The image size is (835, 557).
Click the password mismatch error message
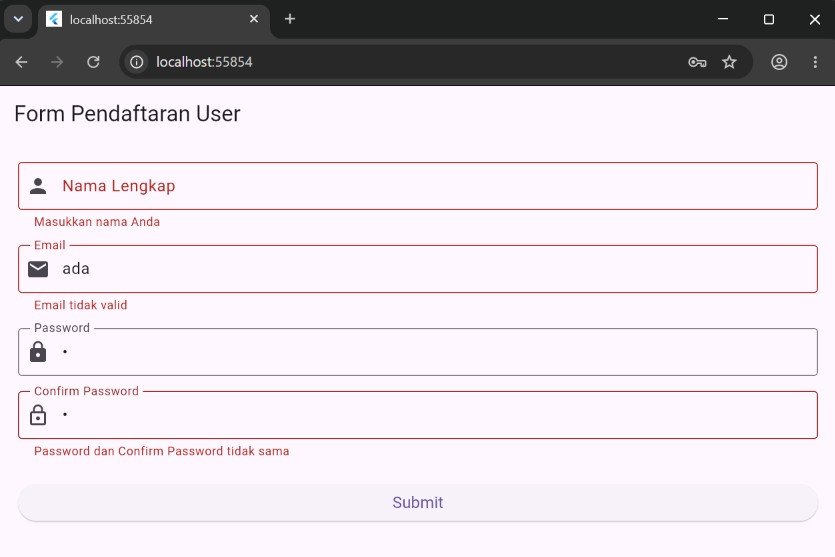tap(161, 451)
